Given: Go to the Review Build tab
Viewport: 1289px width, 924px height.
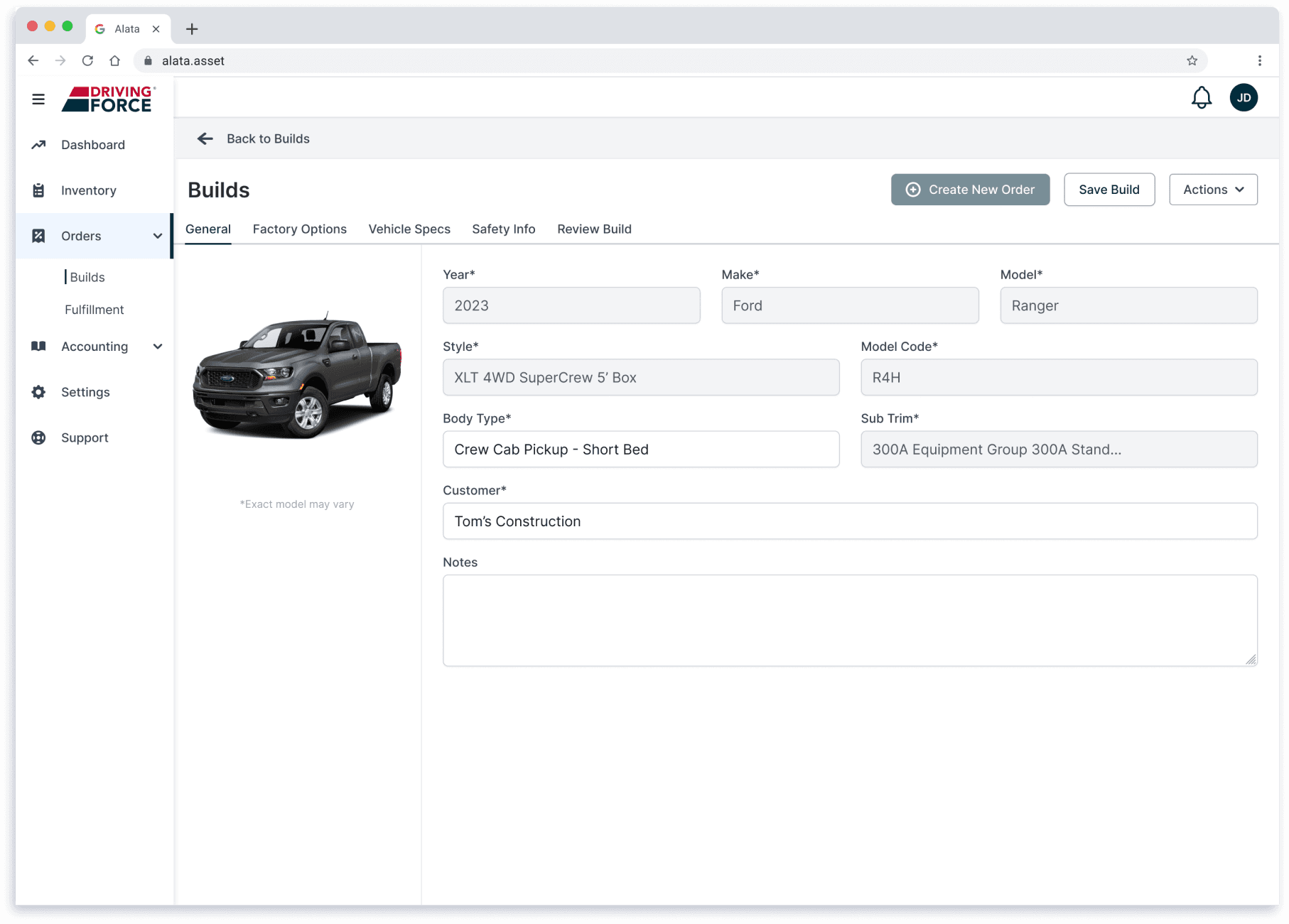Looking at the screenshot, I should pyautogui.click(x=594, y=229).
